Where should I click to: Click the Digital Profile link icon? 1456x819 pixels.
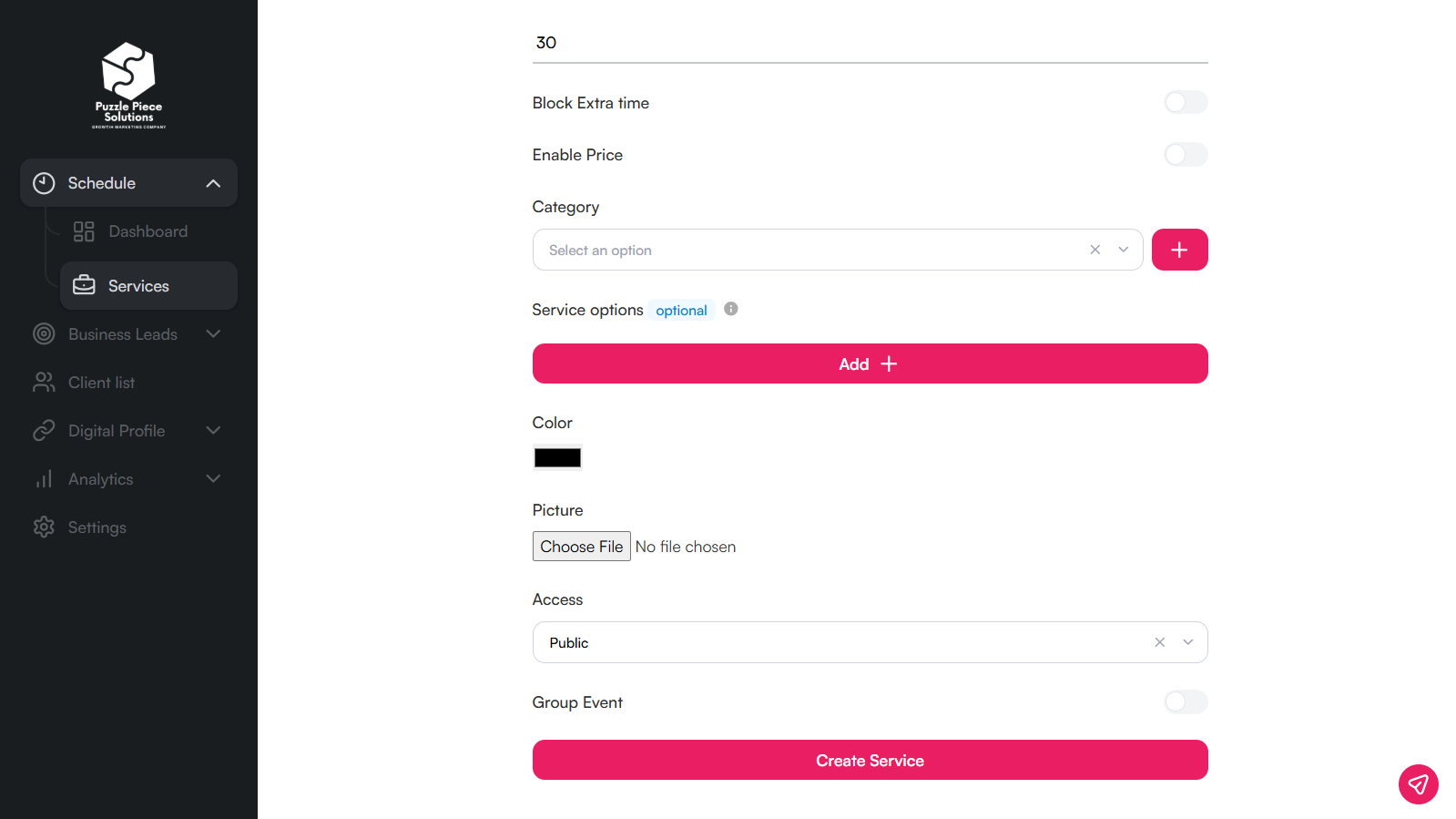(x=43, y=430)
